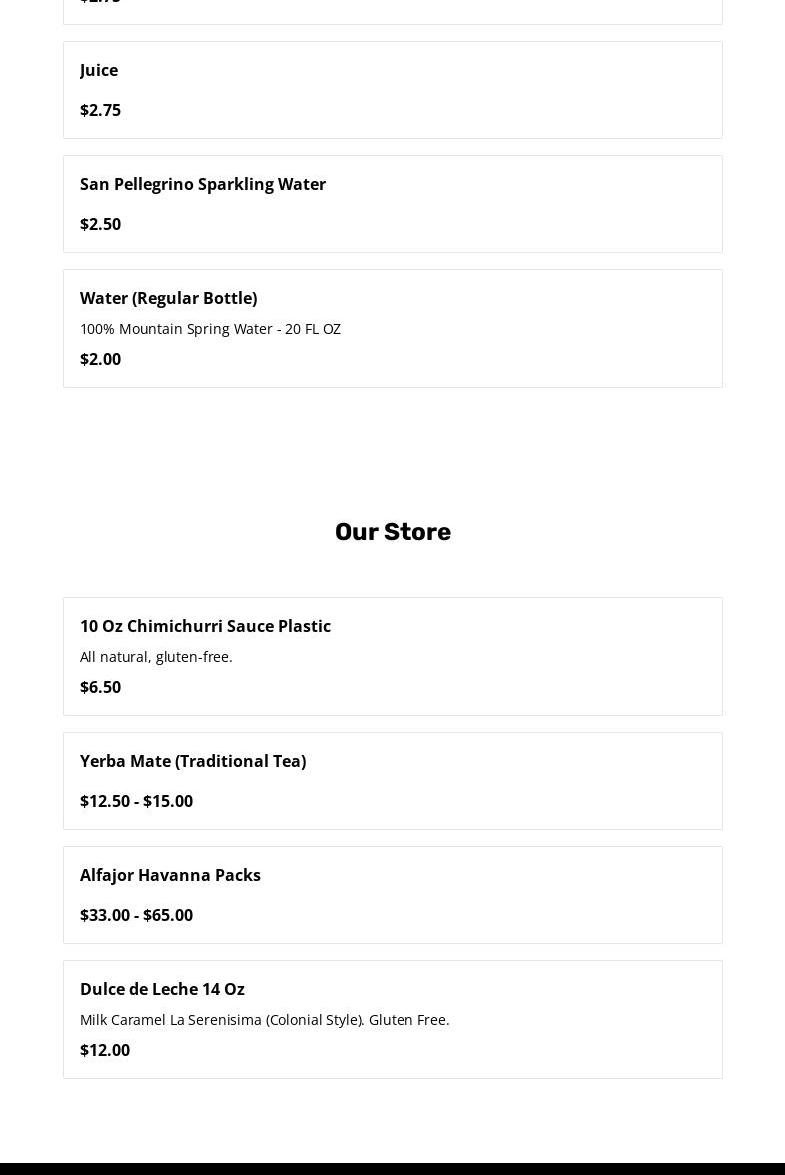Screen dimensions: 785x1175
Task: Click the $6.50 chimichurri price
Action: click(100, 687)
